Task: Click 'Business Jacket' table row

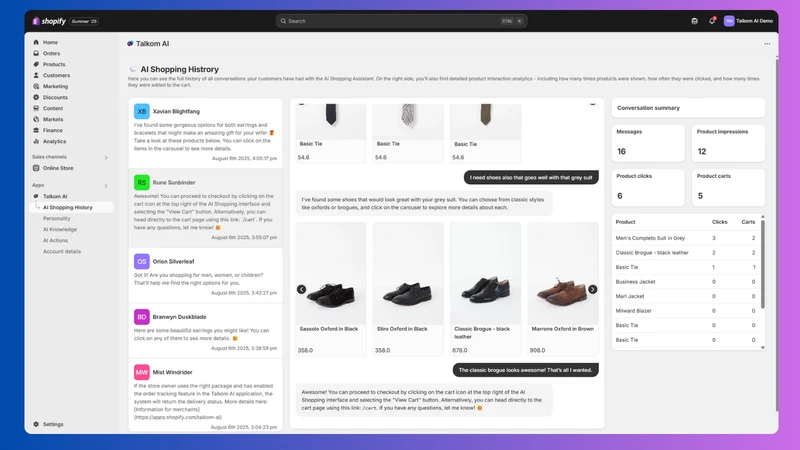Action: click(686, 282)
